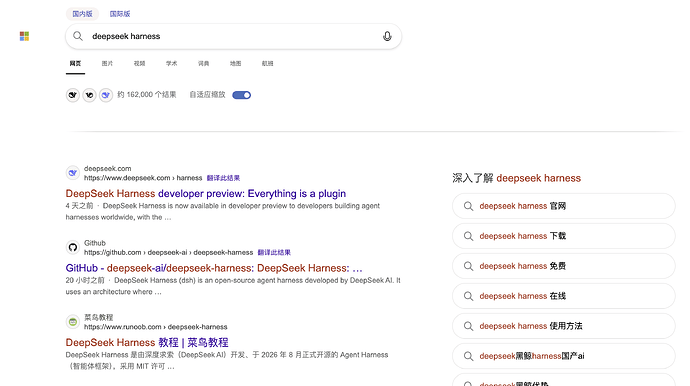Search suggestion 'deepseek harness 在线'
Screen dimensions: 690x386
tap(564, 296)
